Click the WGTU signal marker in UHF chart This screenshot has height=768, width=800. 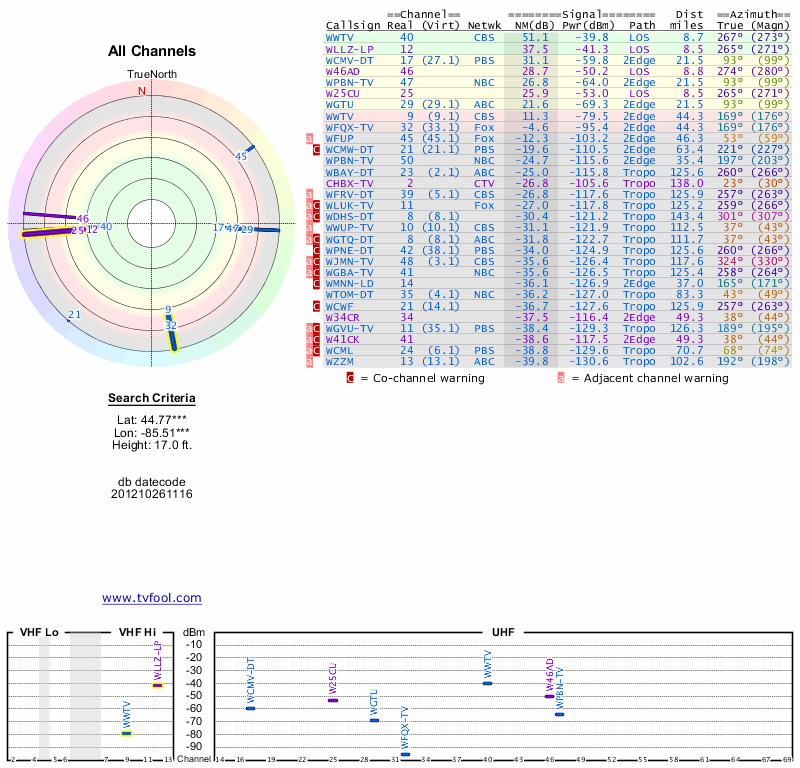(x=374, y=720)
